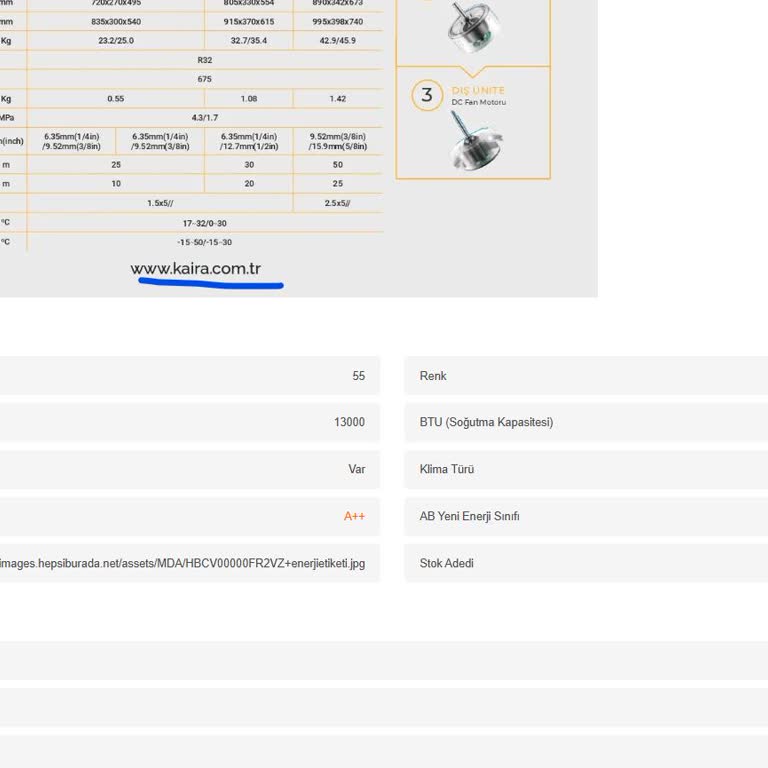Select the 'BTU (Soğutma Kapasitesi)' label

click(486, 422)
